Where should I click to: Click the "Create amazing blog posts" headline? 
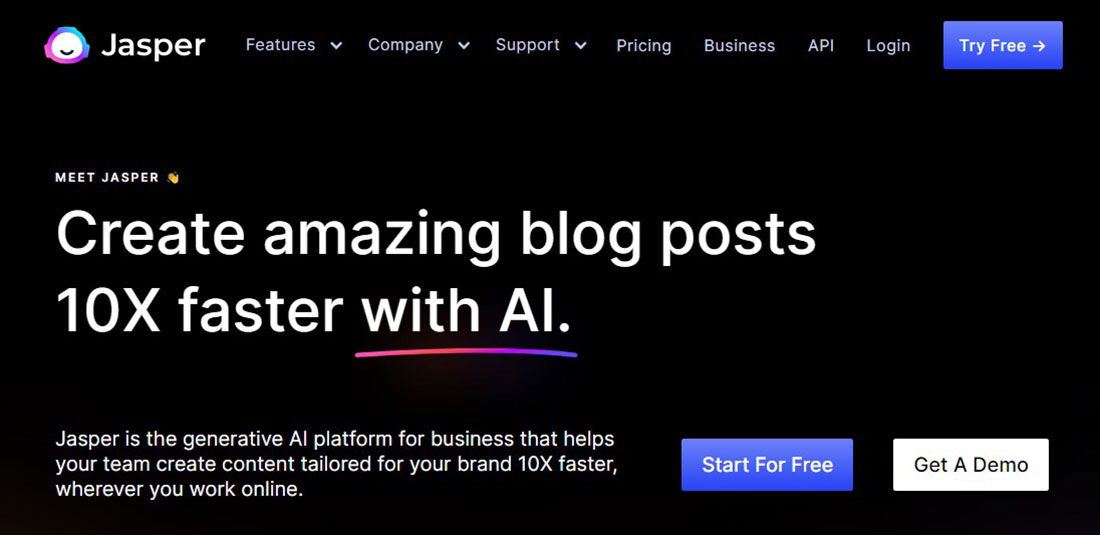[x=436, y=234]
